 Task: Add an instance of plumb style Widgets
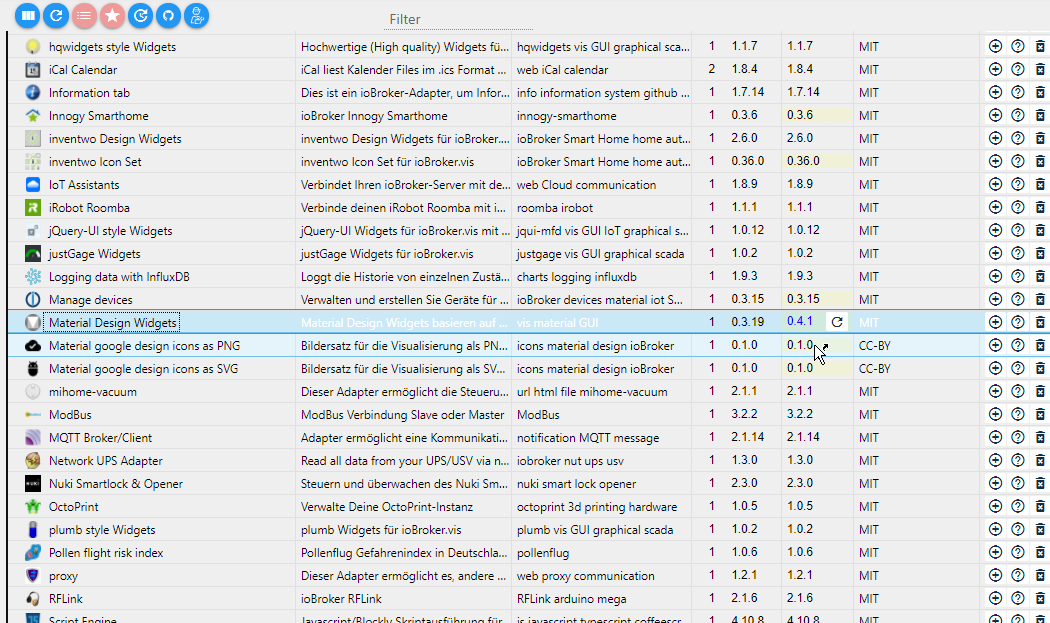(x=995, y=529)
